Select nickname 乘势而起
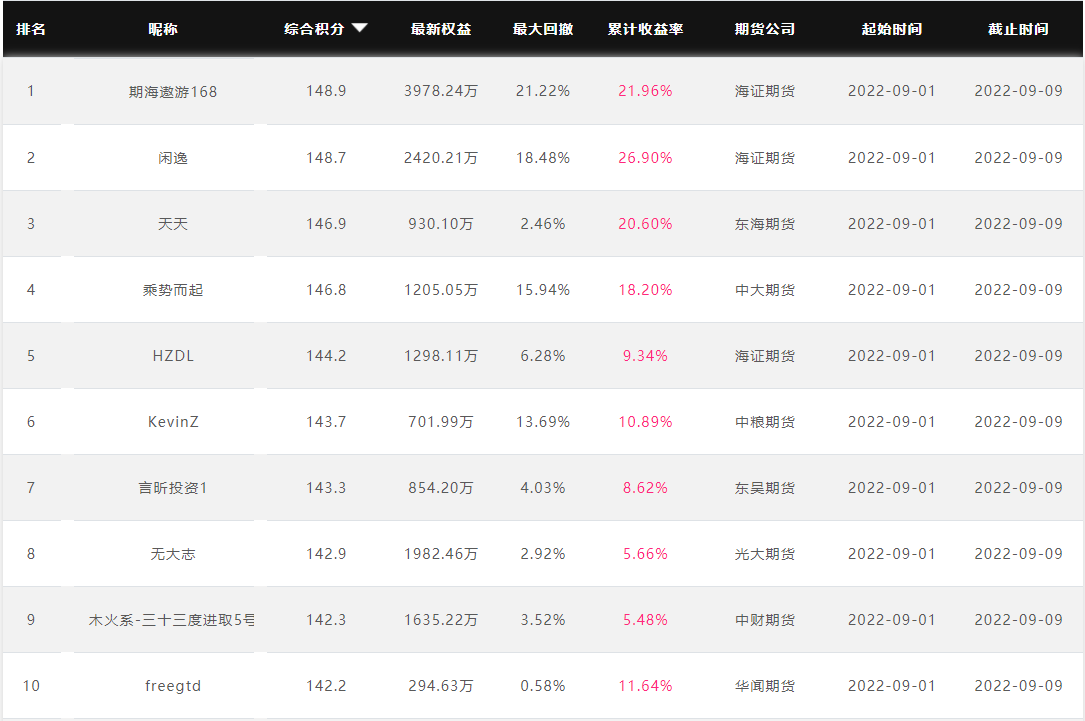This screenshot has width=1085, height=721. click(173, 290)
